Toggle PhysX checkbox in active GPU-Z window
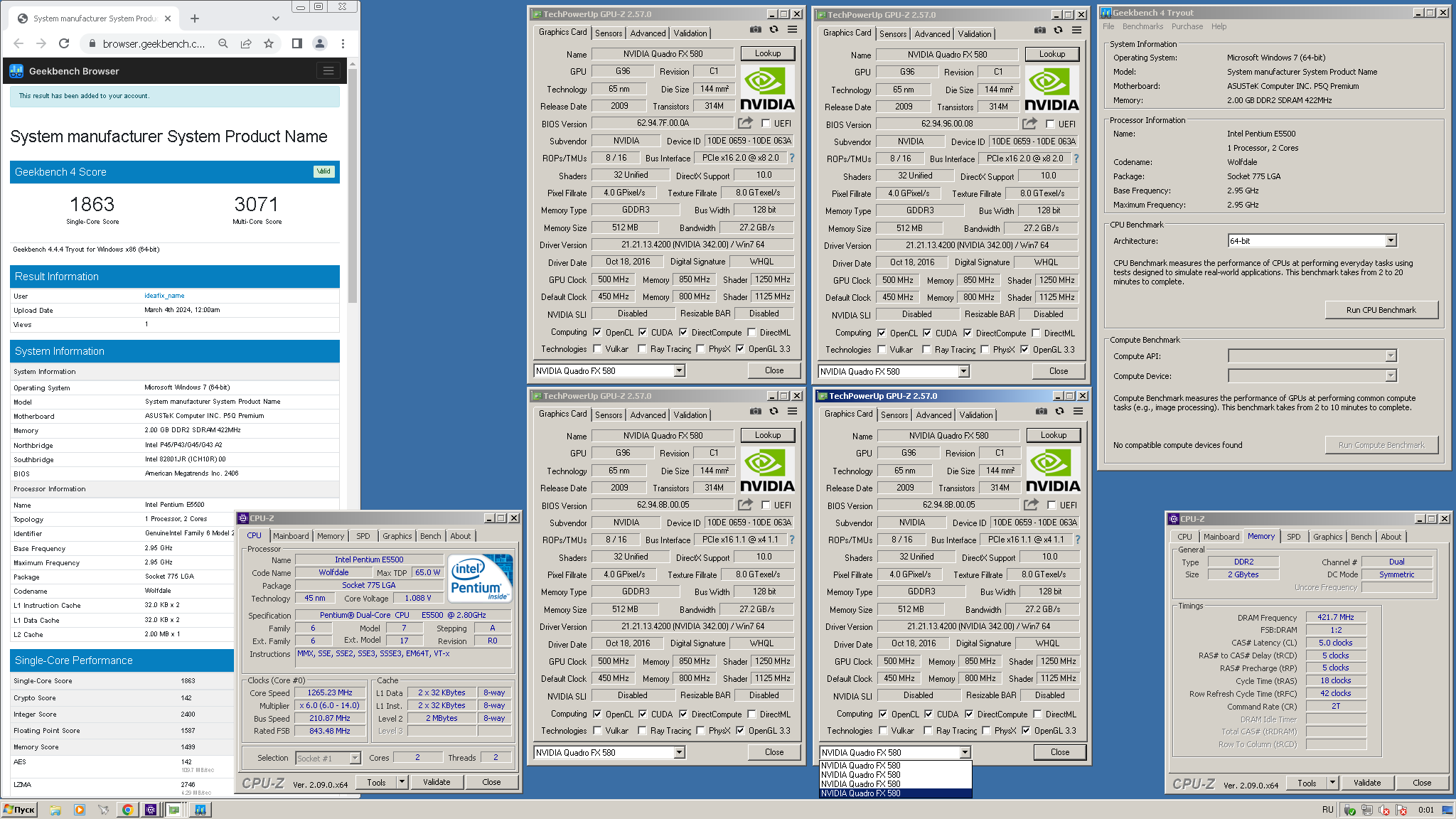The image size is (1456, 819). tap(986, 730)
